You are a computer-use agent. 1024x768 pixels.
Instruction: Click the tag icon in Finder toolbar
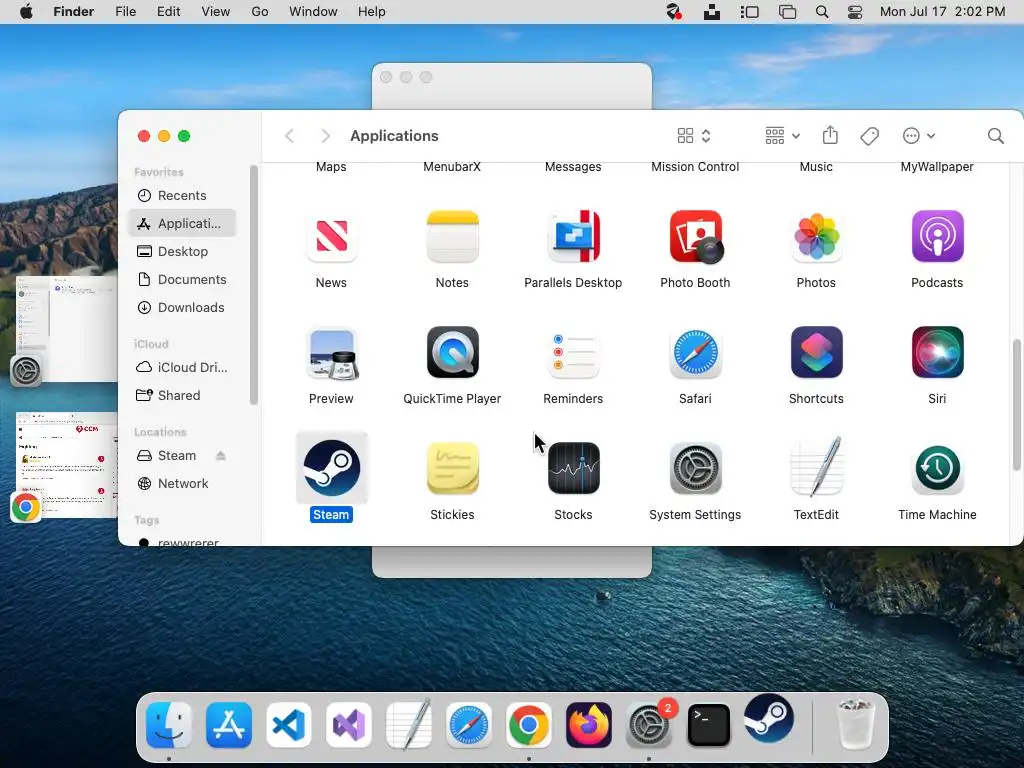coord(869,136)
